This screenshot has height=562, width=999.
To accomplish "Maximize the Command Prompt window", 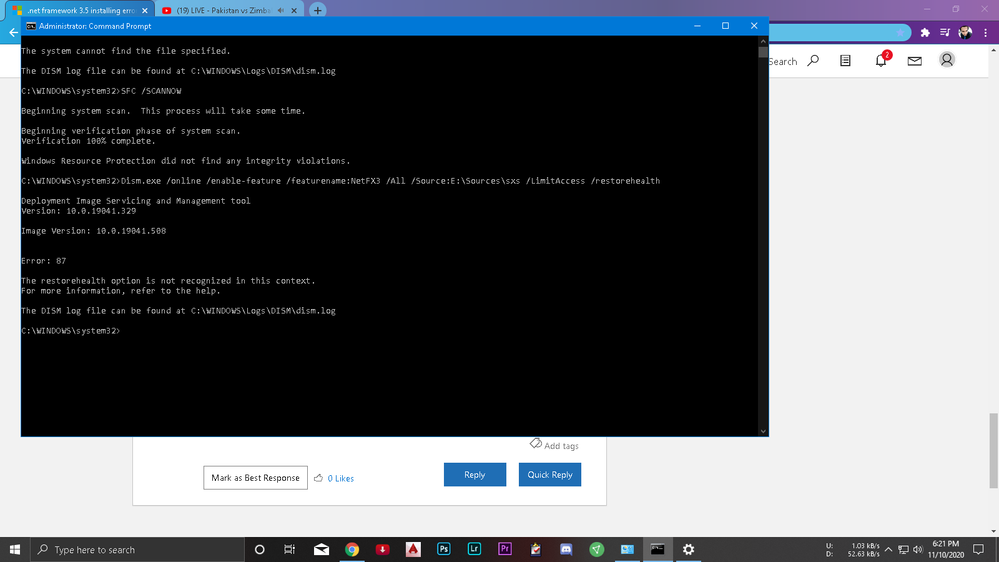I will point(725,25).
